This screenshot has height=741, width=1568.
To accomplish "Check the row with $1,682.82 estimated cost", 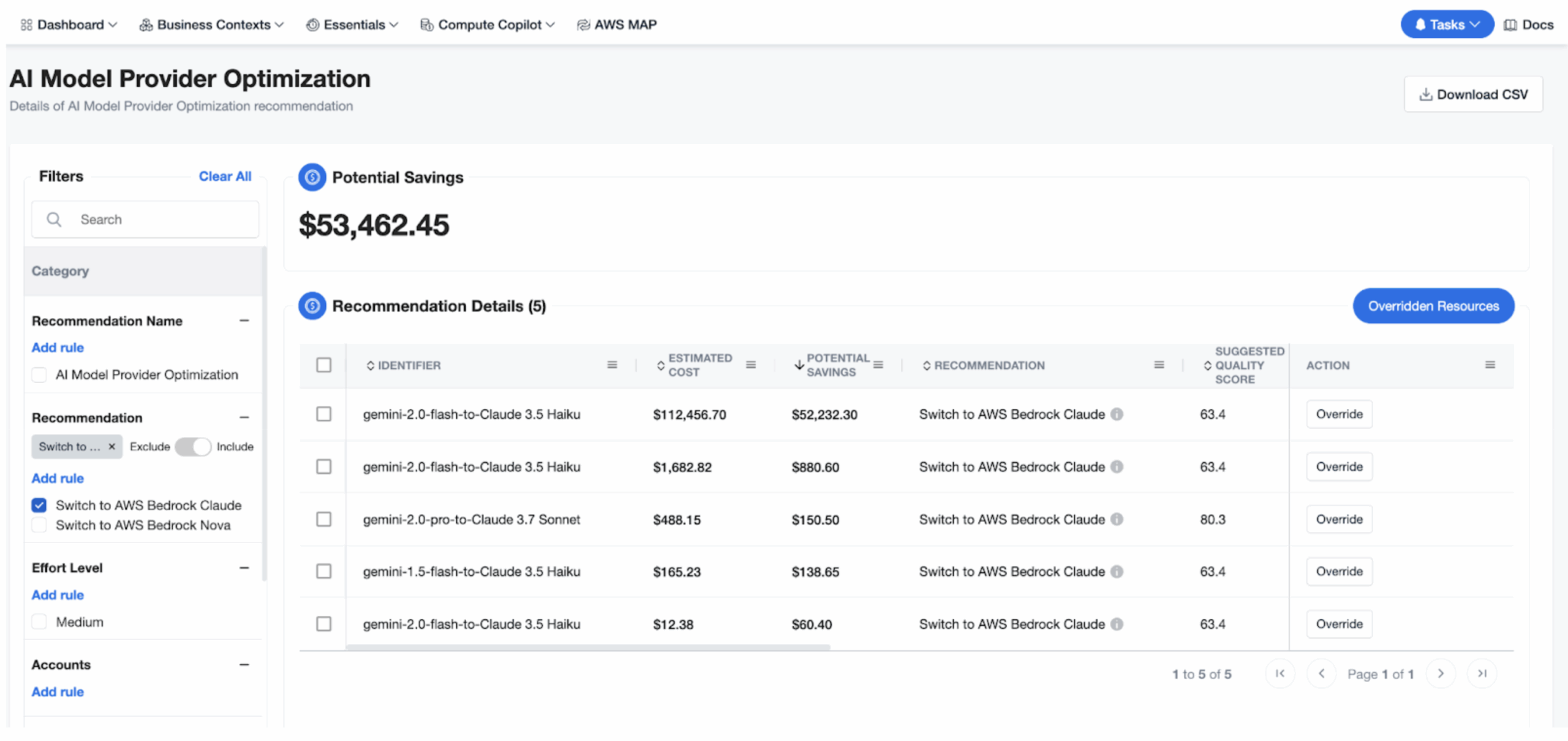I will pos(324,467).
